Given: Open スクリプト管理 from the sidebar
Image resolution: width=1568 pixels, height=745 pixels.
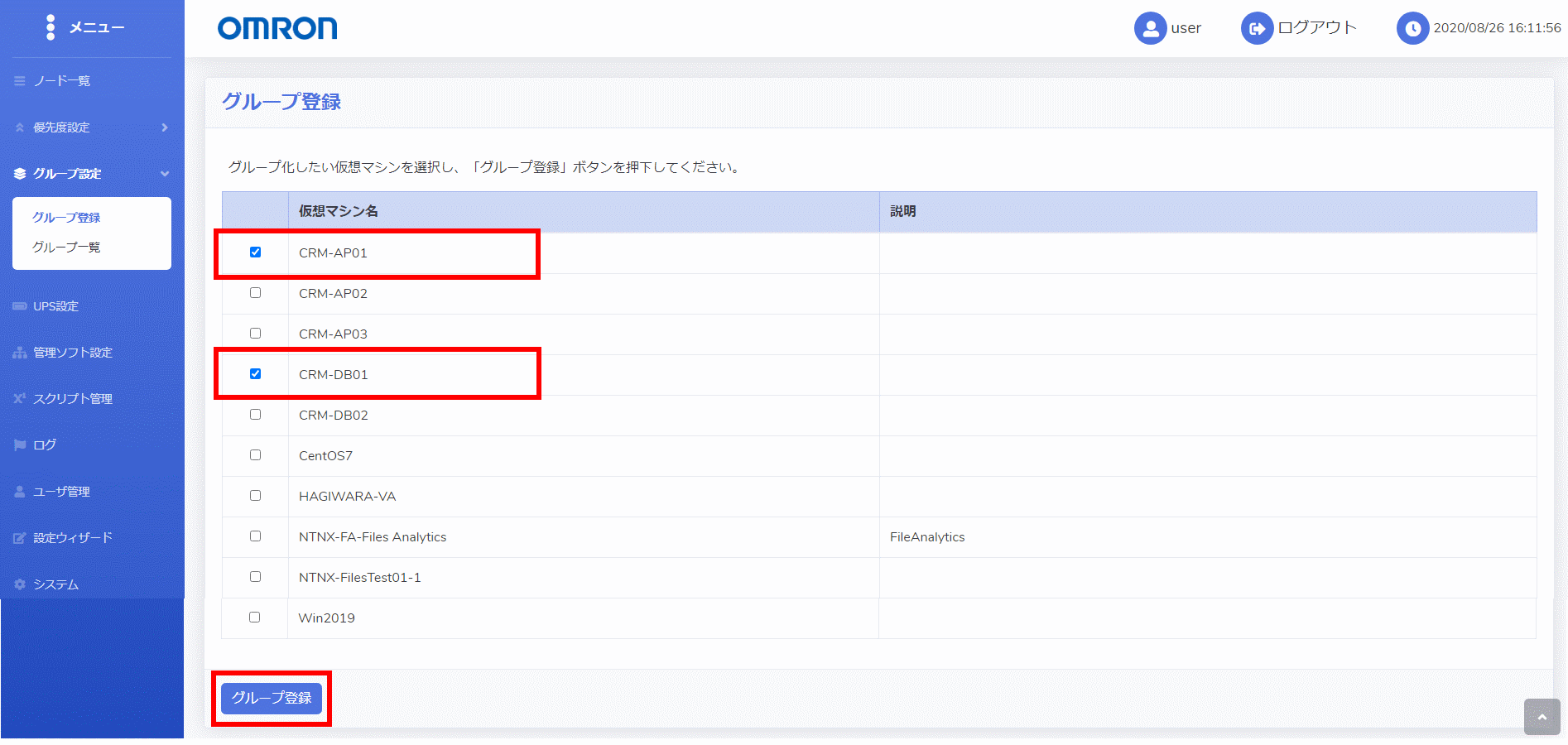Looking at the screenshot, I should [x=73, y=399].
